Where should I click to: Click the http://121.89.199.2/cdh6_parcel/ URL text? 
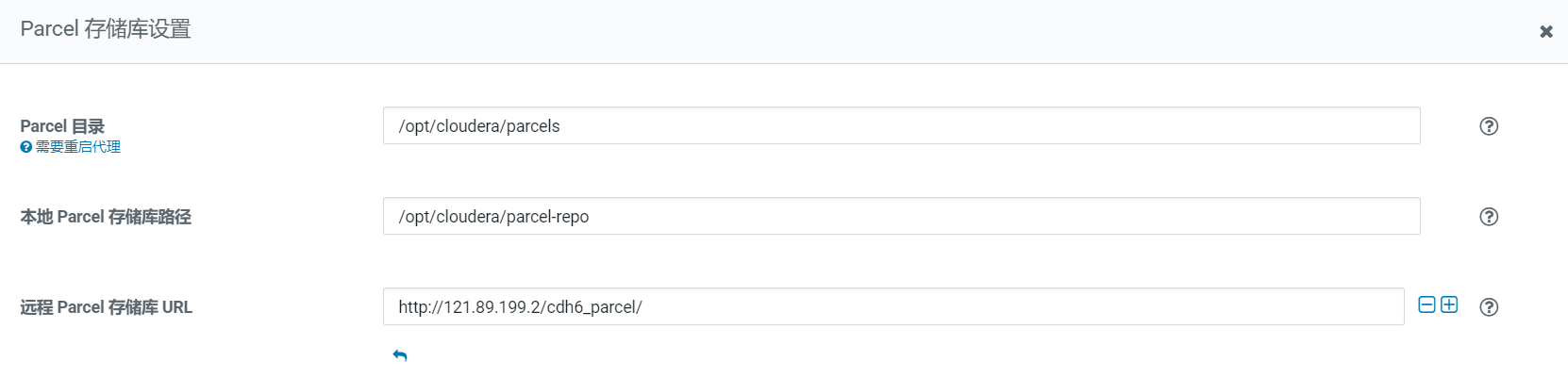520,307
